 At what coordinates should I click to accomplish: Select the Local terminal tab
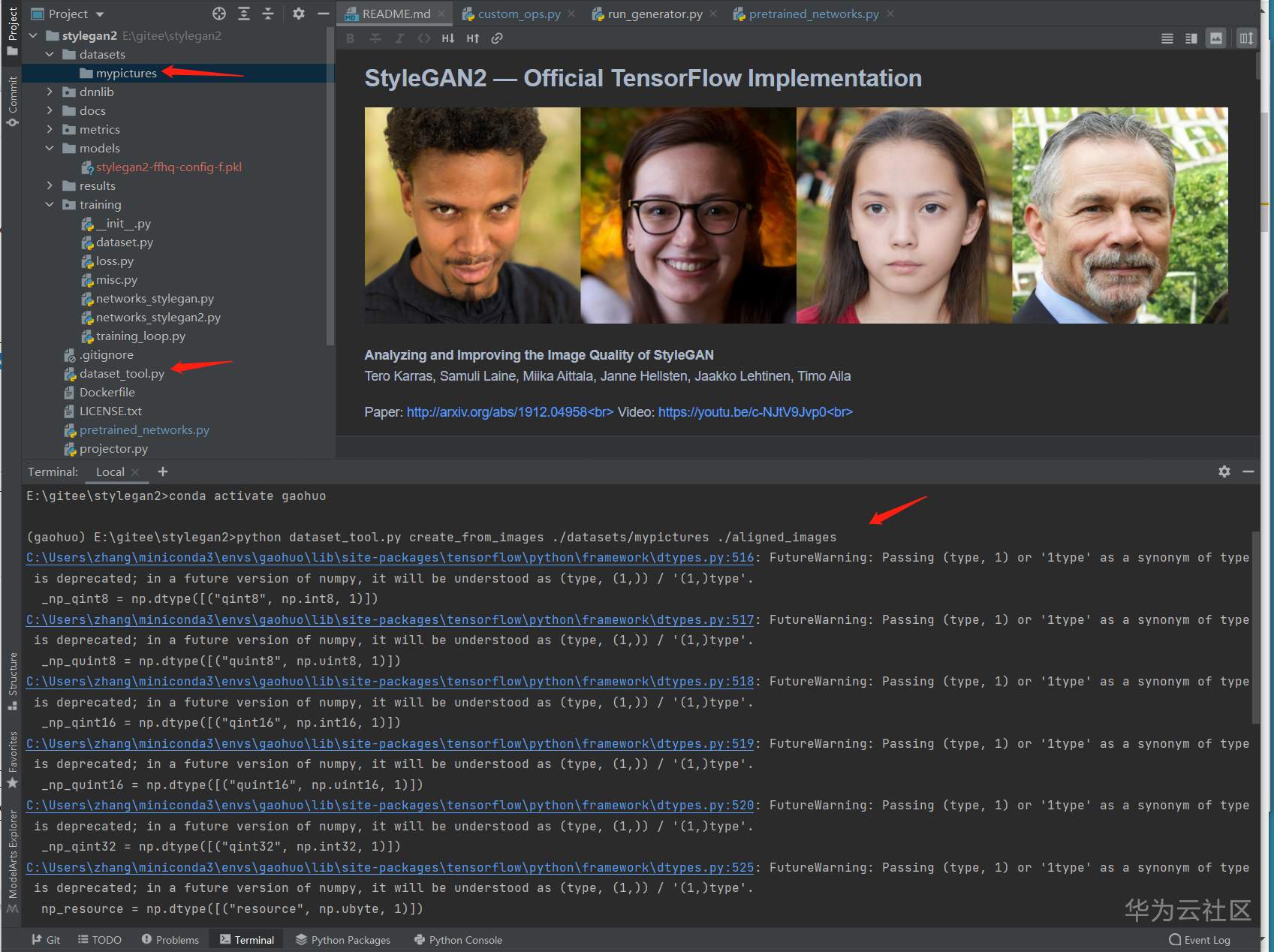(110, 472)
